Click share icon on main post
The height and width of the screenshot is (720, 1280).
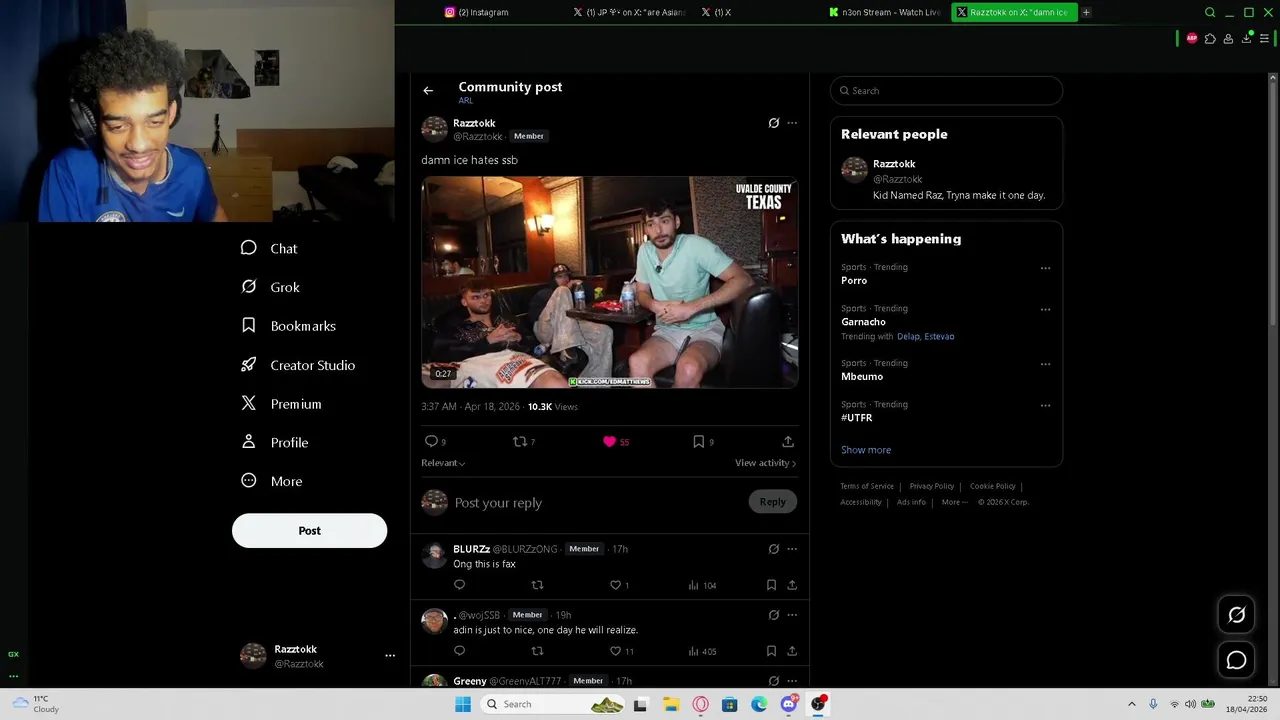[x=788, y=441]
